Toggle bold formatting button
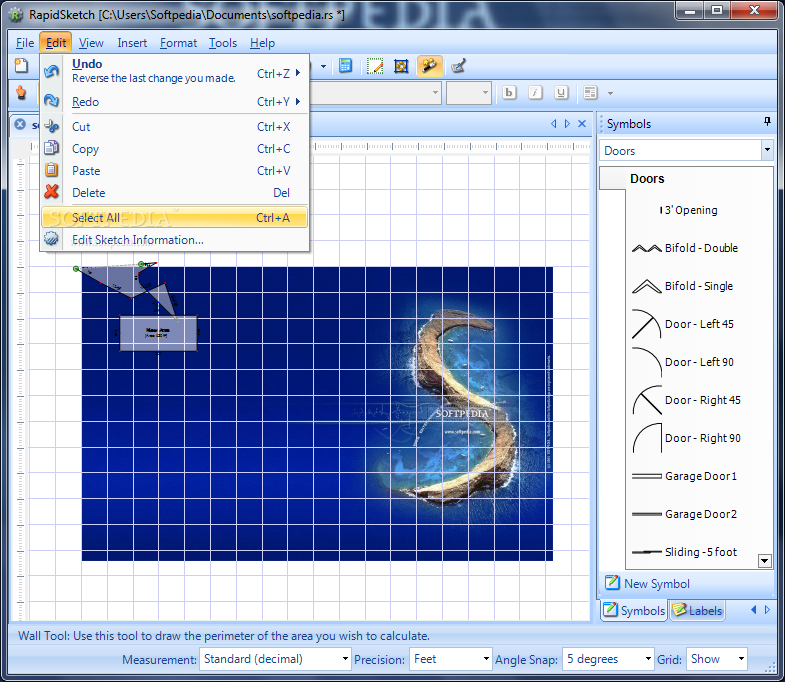The height and width of the screenshot is (682, 785). 509,93
